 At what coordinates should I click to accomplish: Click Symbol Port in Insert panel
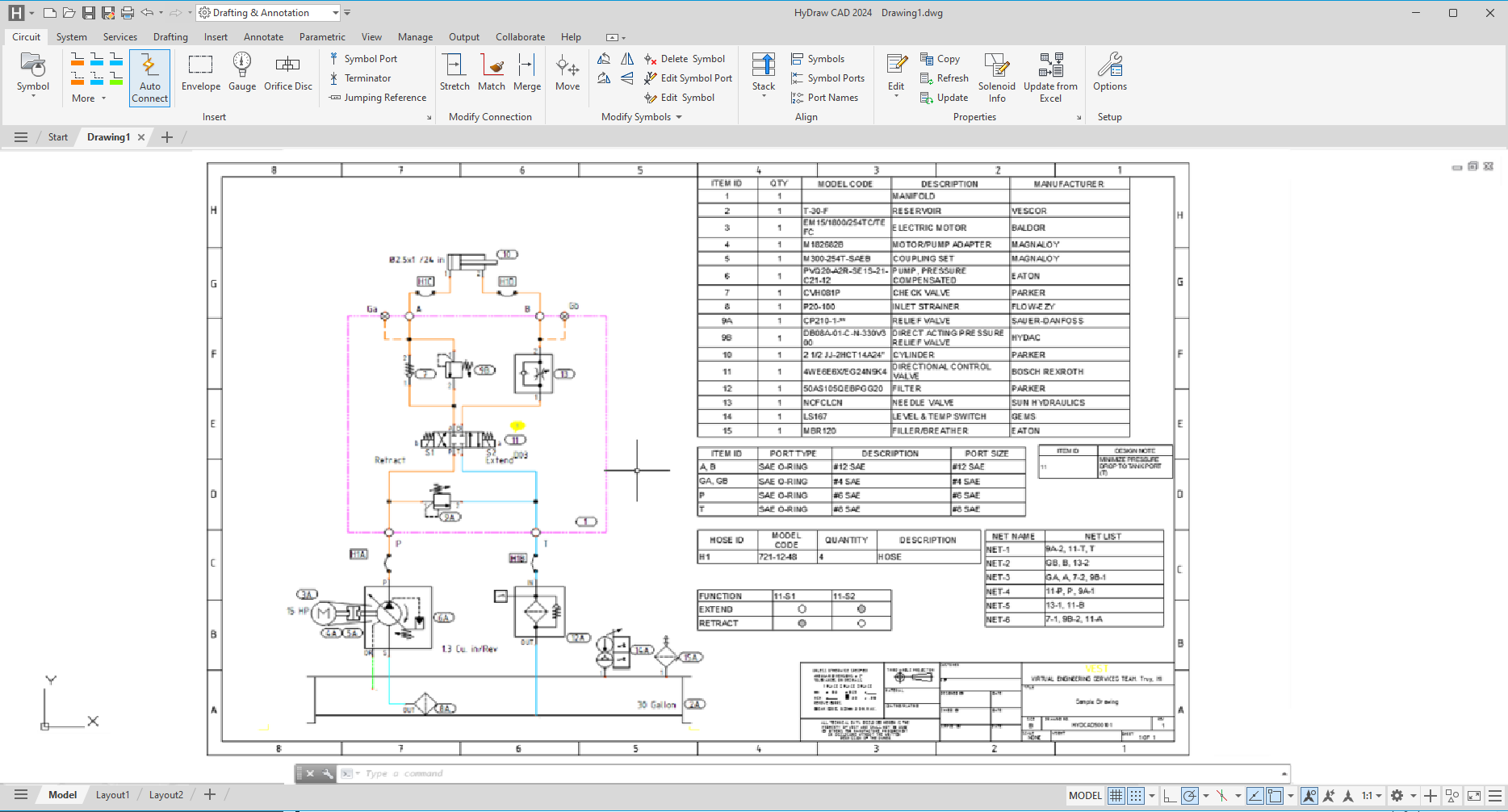click(x=363, y=59)
